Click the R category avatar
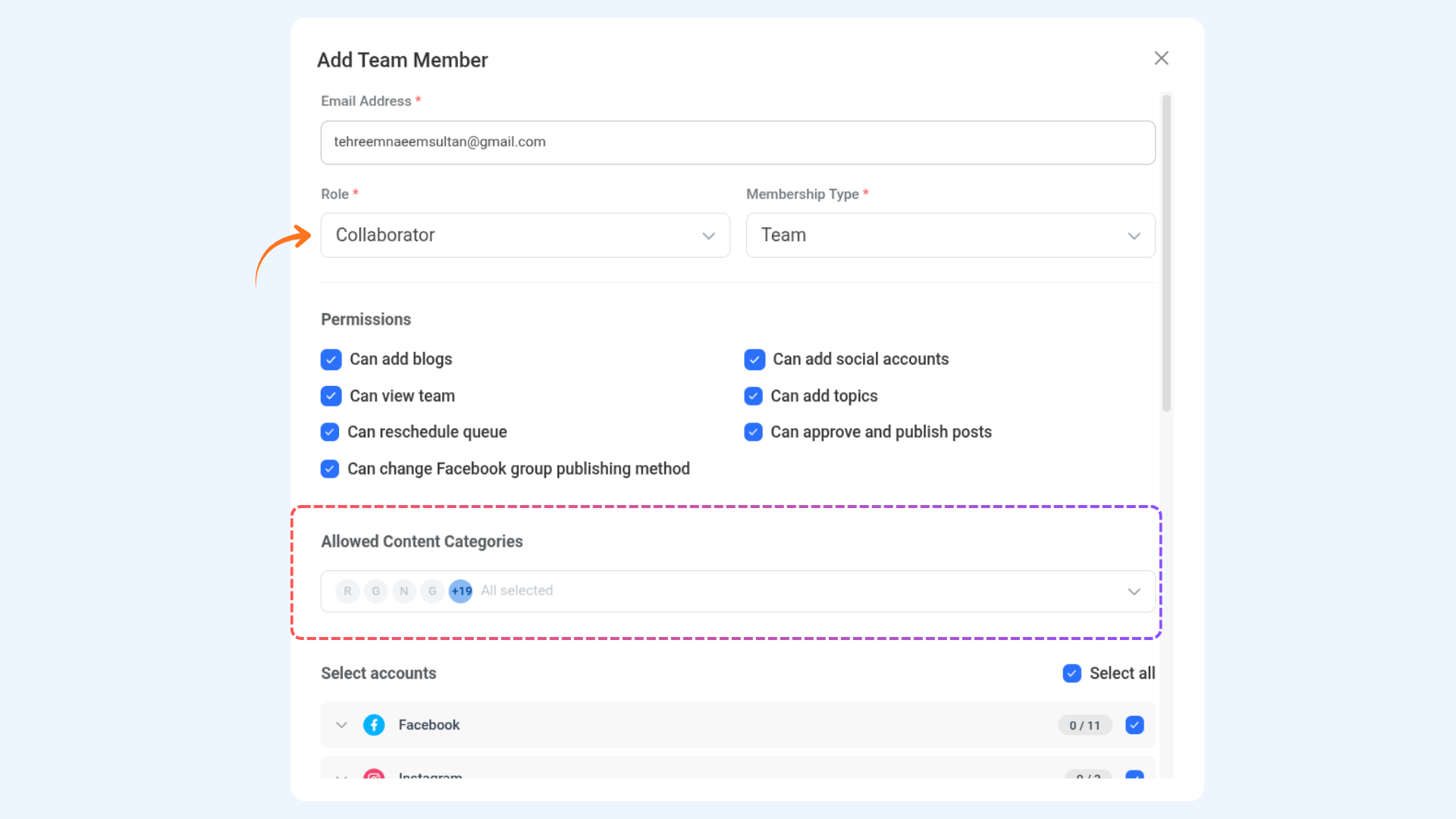 point(347,591)
